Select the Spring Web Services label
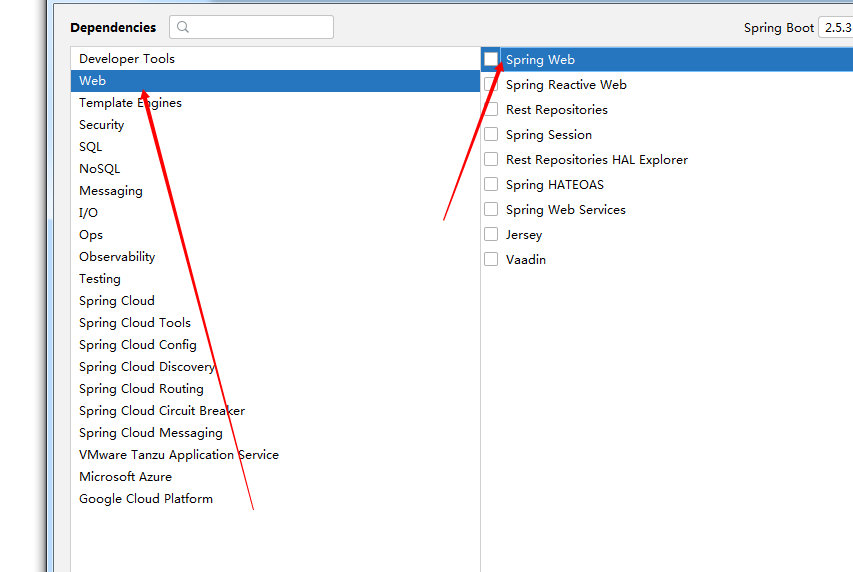The width and height of the screenshot is (853, 572). (x=566, y=210)
